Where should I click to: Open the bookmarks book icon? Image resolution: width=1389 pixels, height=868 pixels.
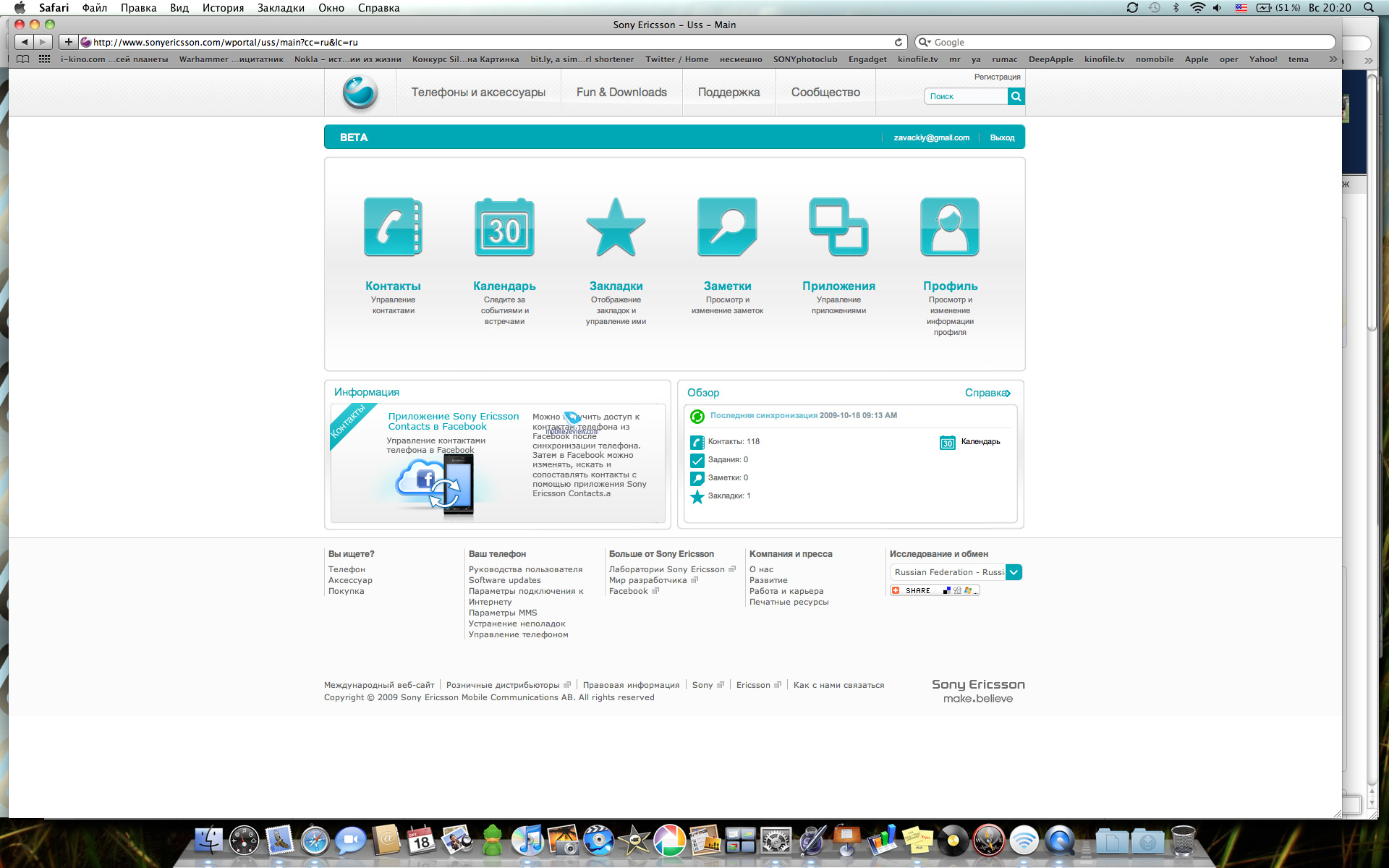(23, 59)
